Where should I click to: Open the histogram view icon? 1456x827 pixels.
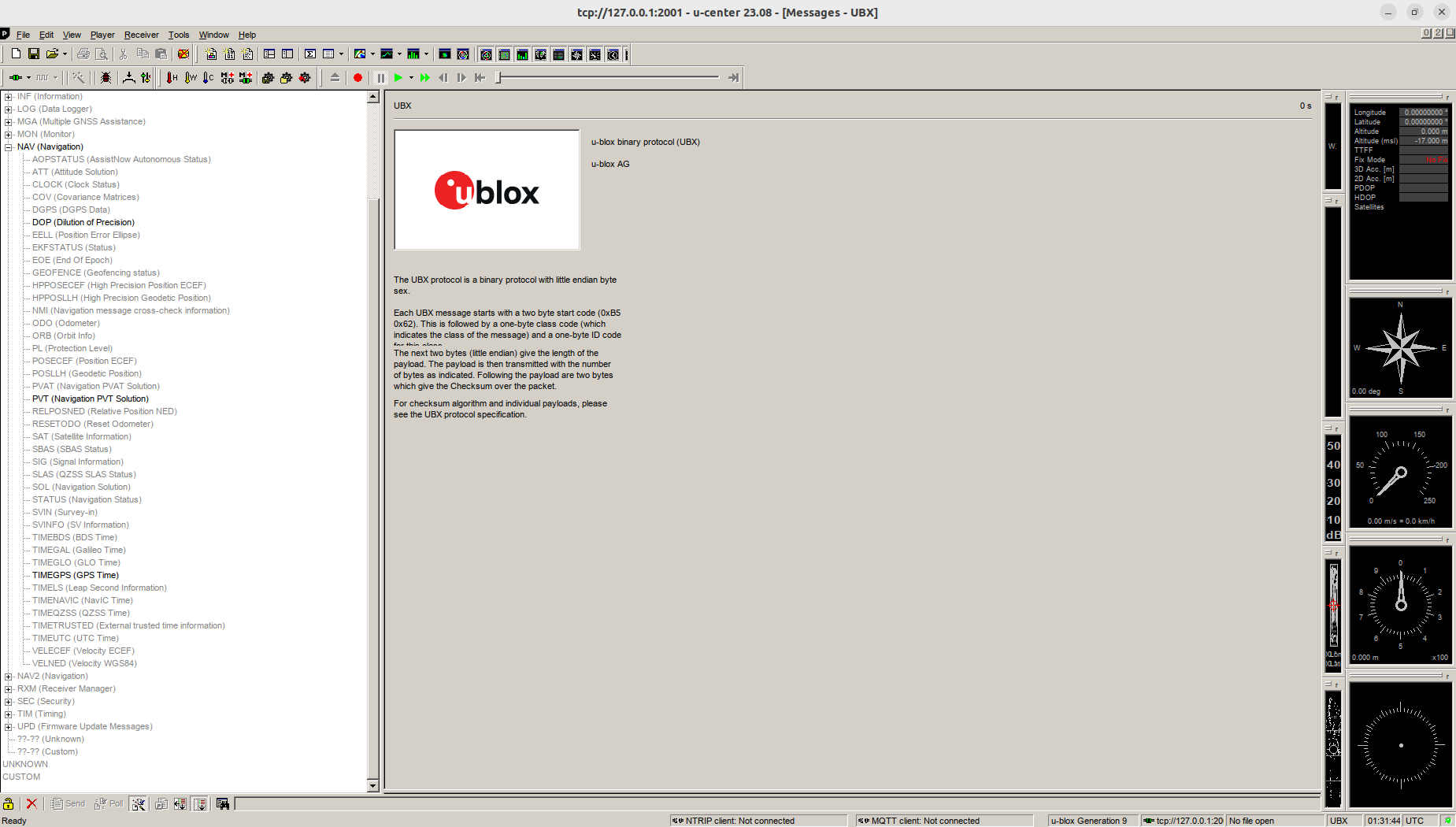click(x=413, y=54)
